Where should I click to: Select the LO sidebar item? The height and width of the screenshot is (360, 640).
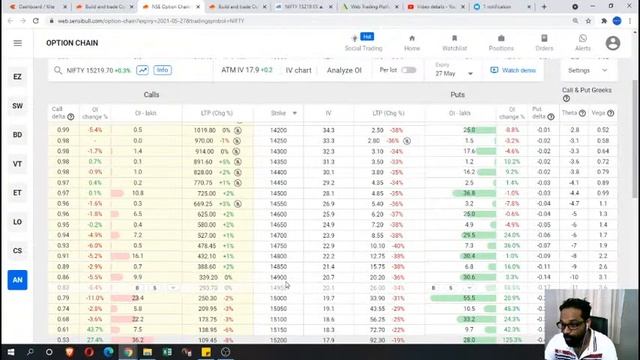17,222
